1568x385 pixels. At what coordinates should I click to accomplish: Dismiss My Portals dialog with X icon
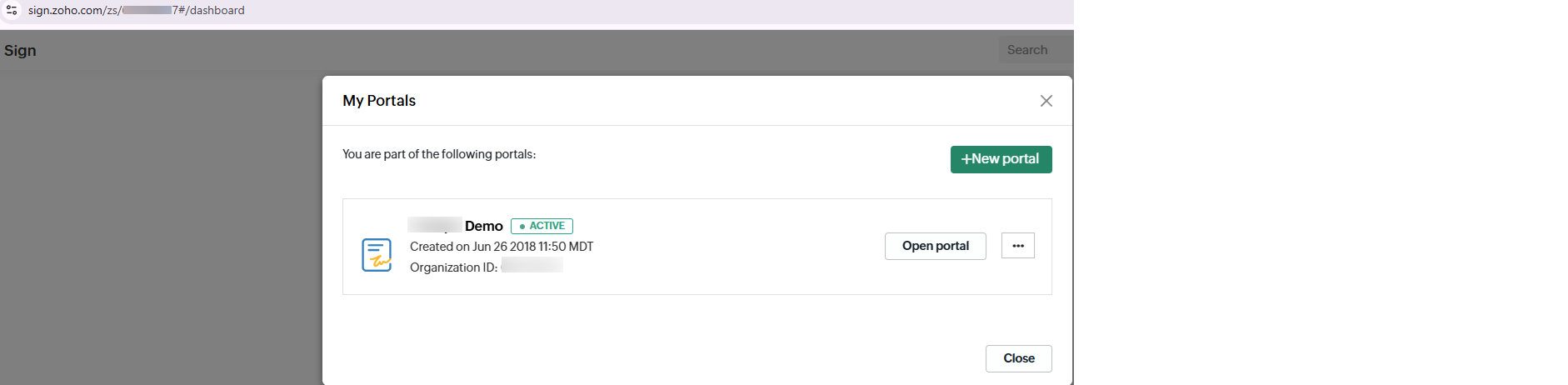click(1046, 101)
